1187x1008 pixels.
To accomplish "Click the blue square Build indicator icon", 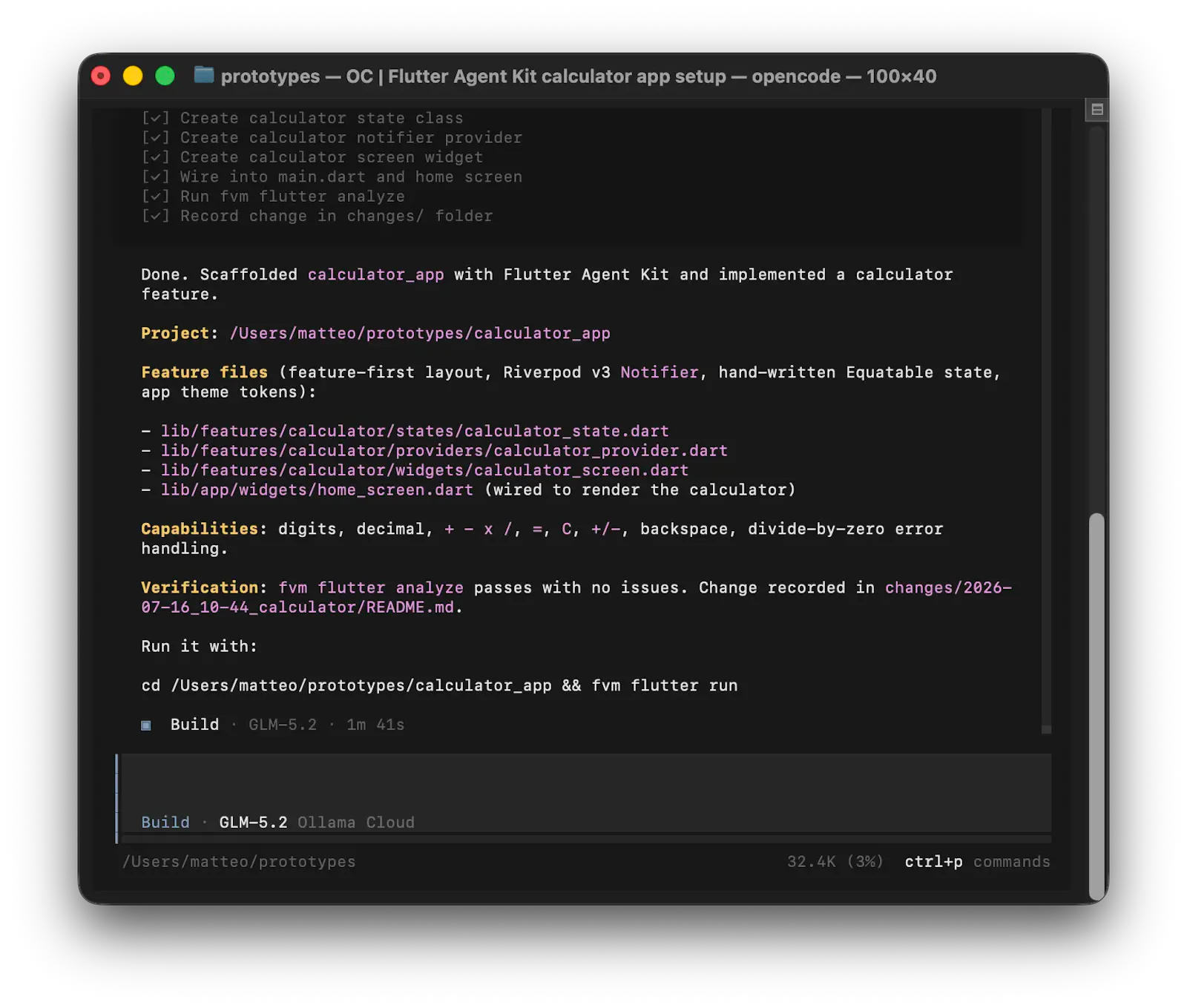I will pyautogui.click(x=146, y=725).
